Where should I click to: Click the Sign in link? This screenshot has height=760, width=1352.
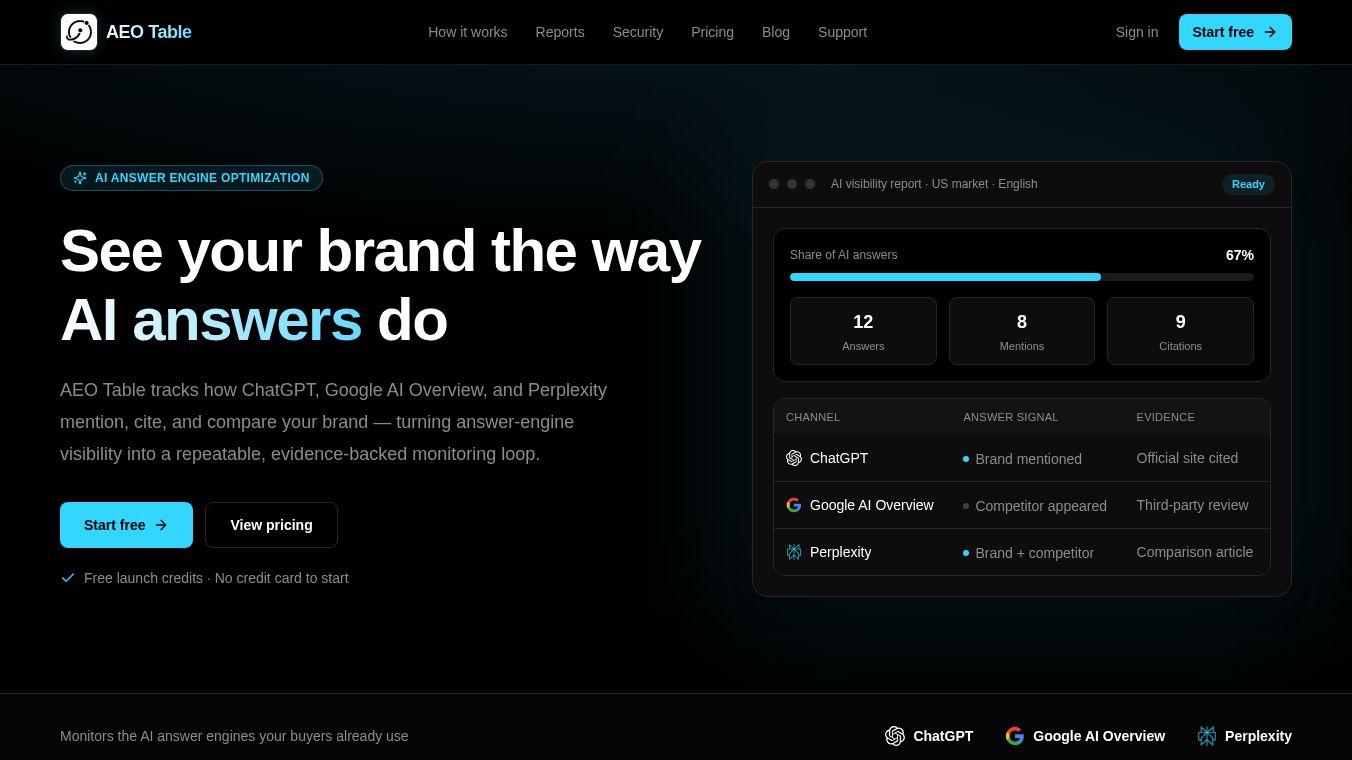(1137, 32)
